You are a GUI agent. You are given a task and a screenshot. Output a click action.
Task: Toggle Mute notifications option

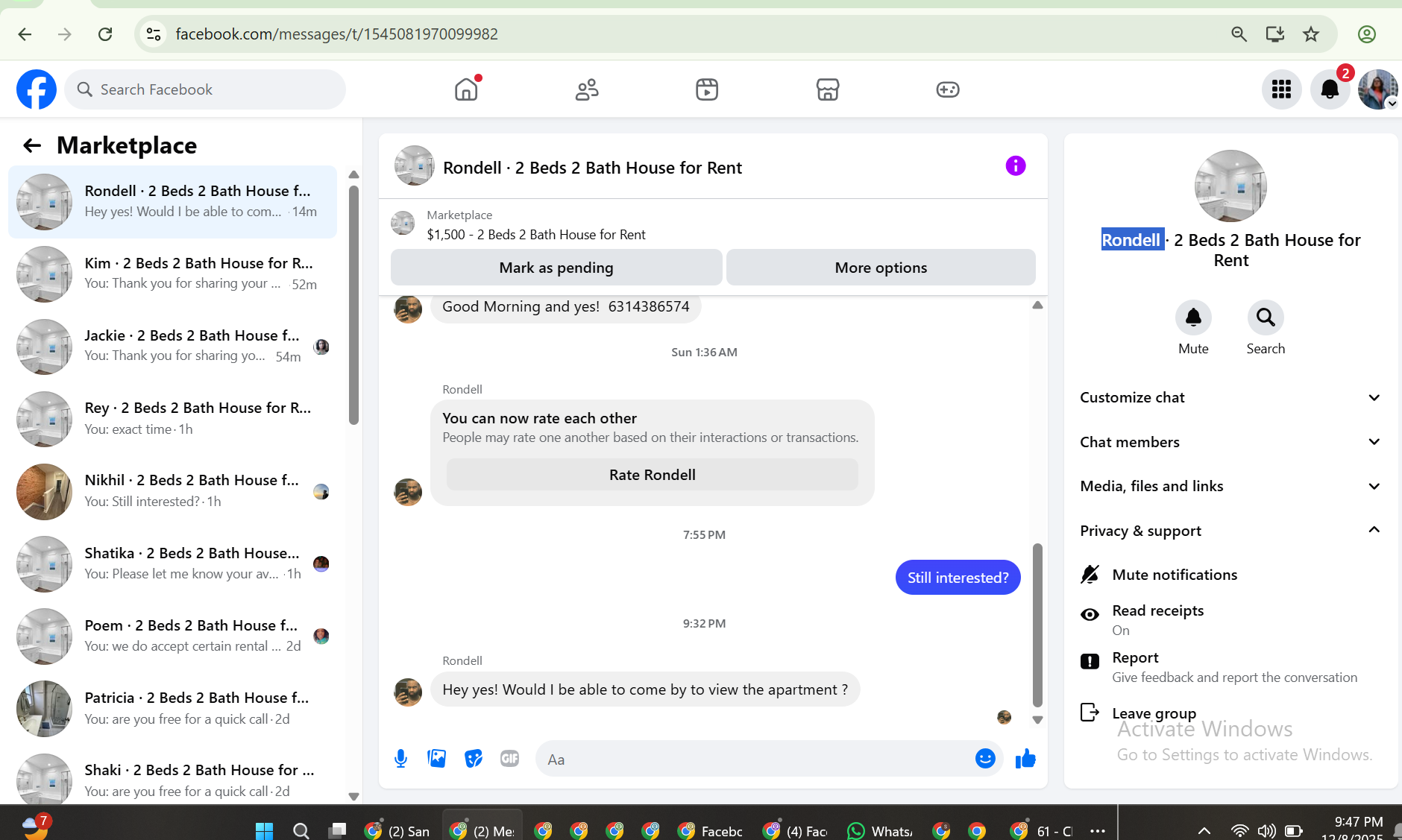click(1230, 575)
